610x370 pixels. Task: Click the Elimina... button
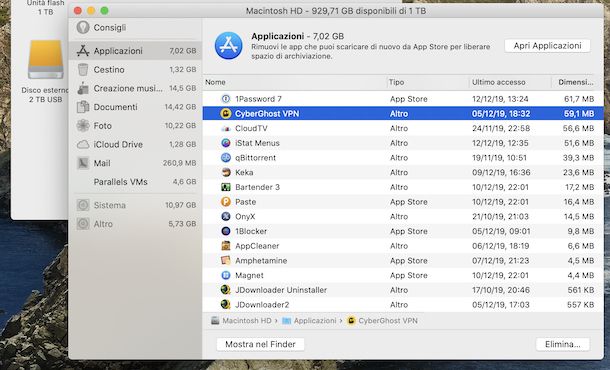tap(563, 344)
